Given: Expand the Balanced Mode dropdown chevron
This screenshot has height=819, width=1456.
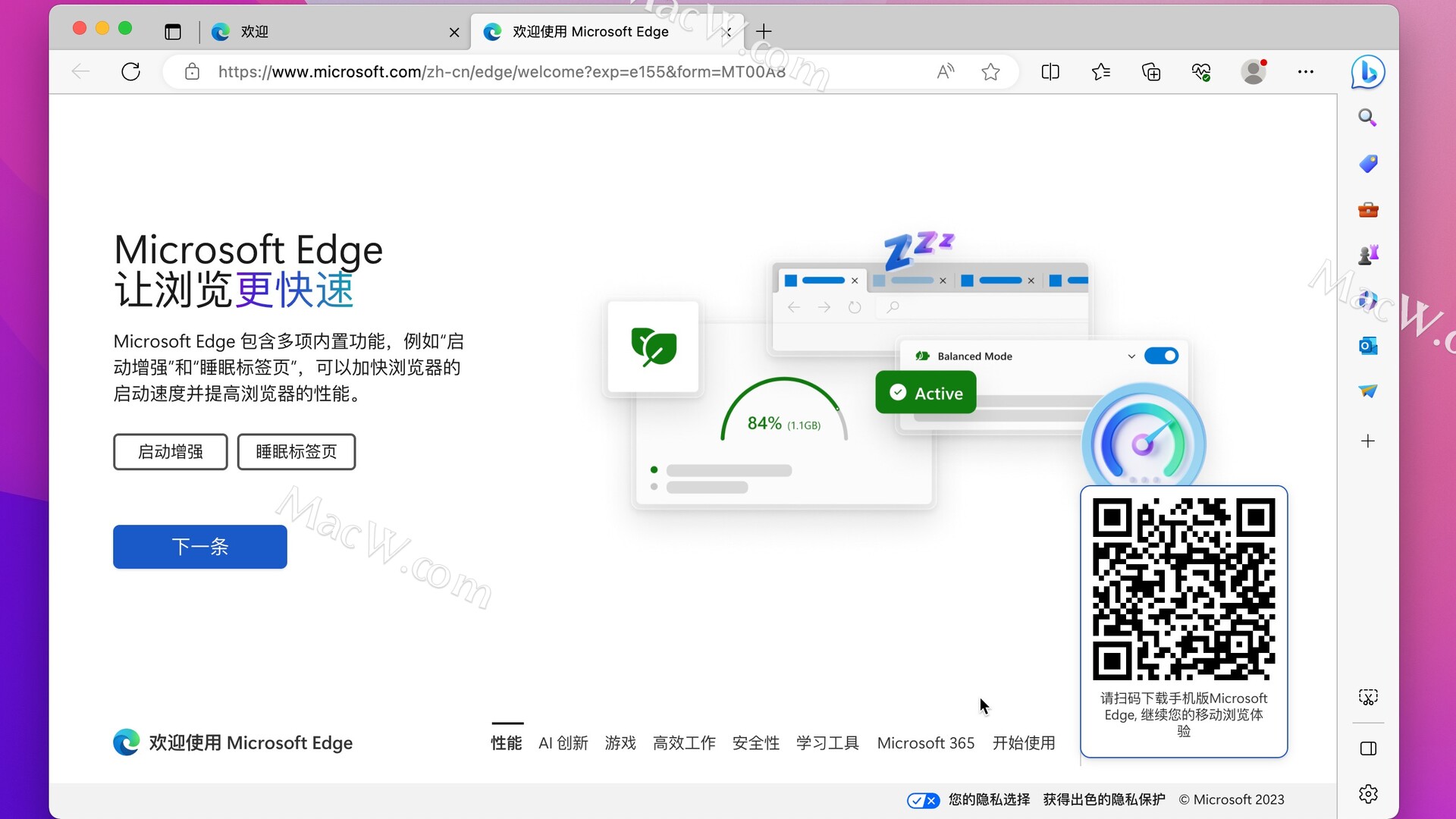Looking at the screenshot, I should tap(1131, 356).
